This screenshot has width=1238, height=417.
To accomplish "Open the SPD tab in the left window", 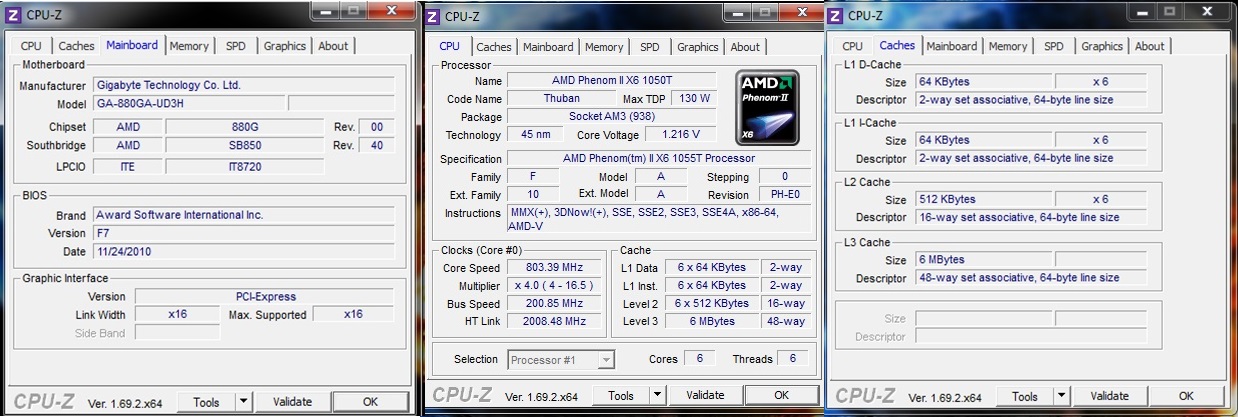I will pos(235,46).
